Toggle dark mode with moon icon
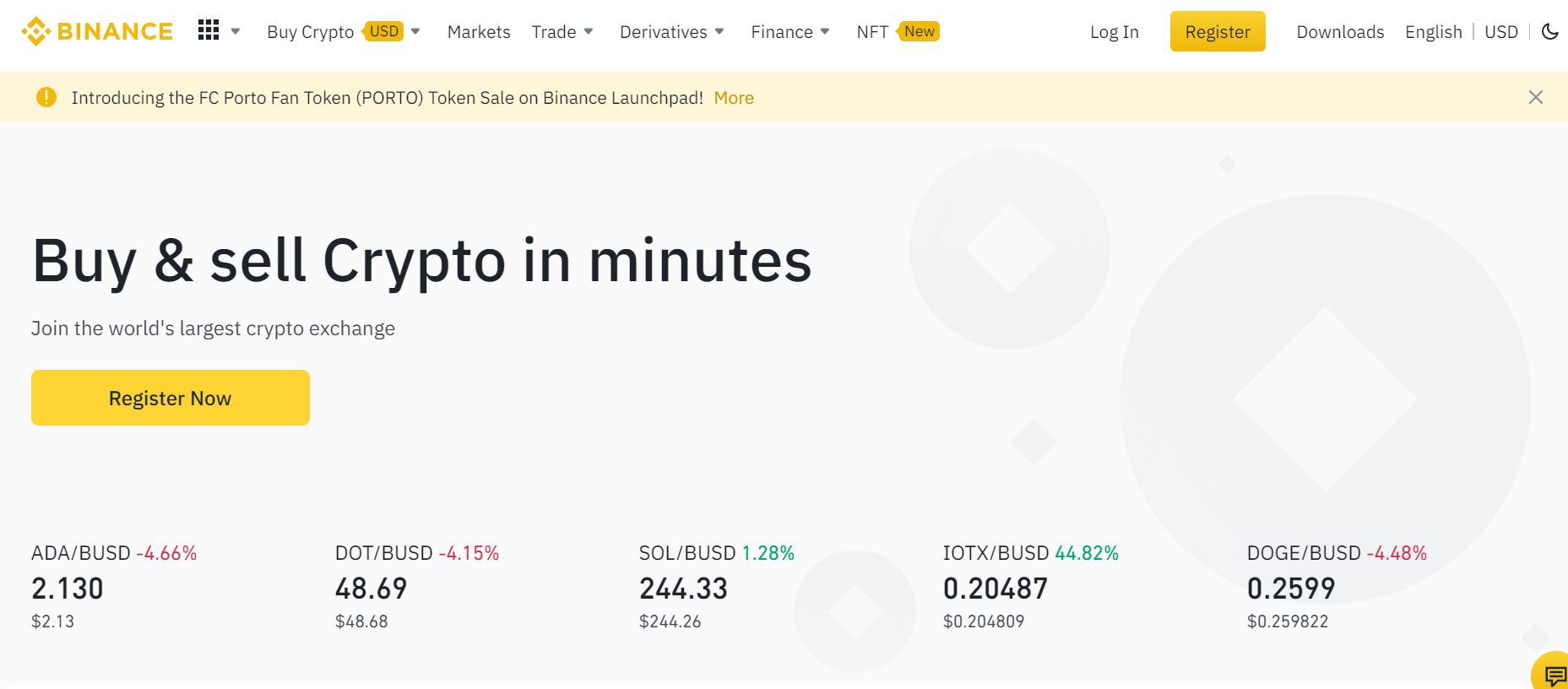The height and width of the screenshot is (689, 1568). (1550, 32)
